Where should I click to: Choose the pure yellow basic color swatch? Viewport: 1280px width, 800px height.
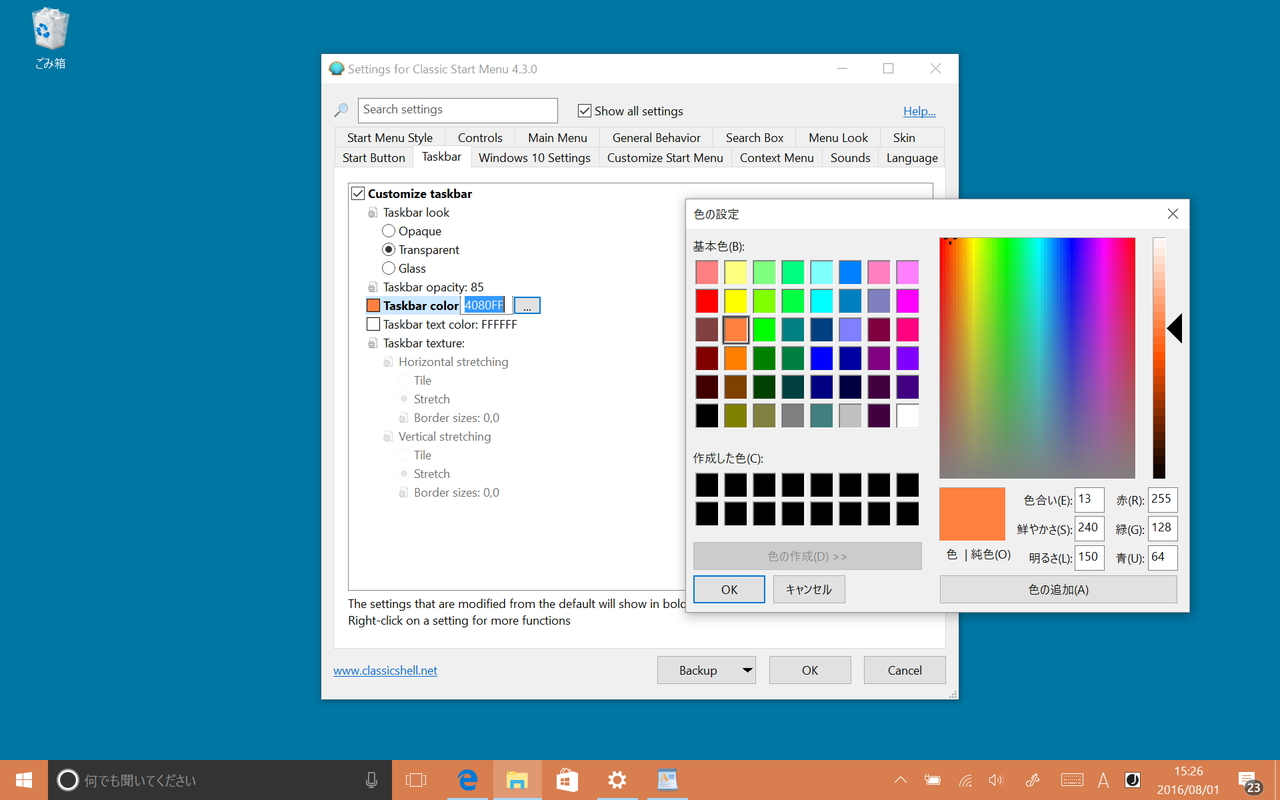tap(736, 301)
